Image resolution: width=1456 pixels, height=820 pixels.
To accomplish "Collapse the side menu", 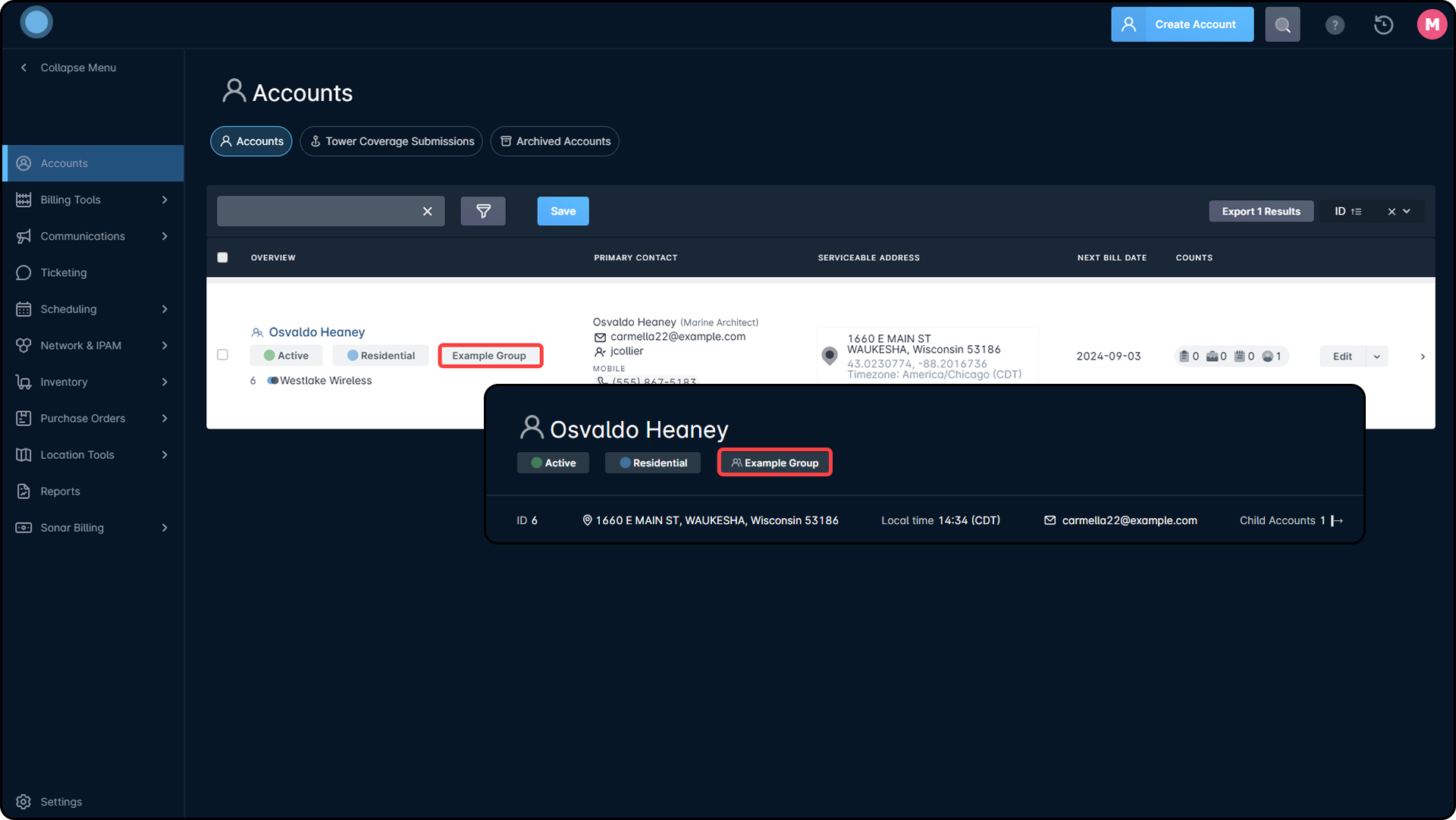I will [67, 68].
